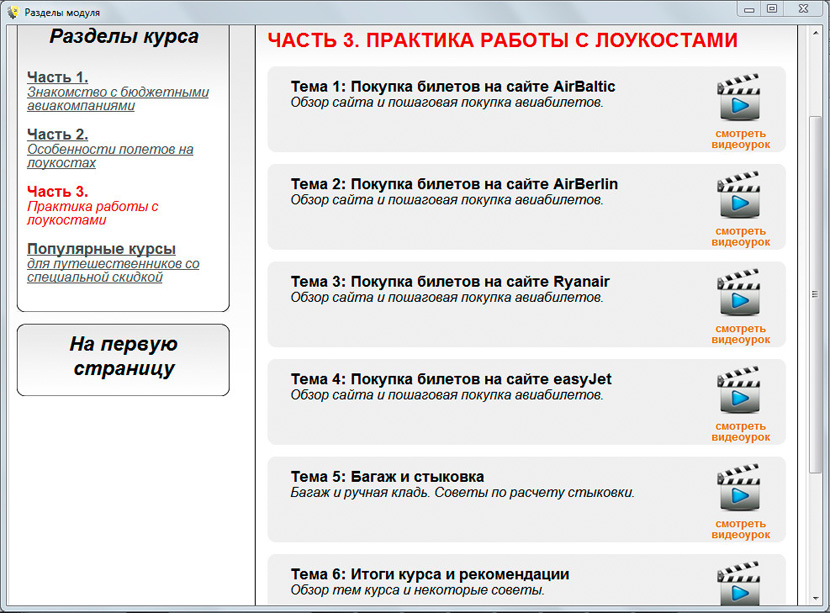
Task: Select the red Часть 3 heading in sidebar
Action: pyautogui.click(x=57, y=192)
